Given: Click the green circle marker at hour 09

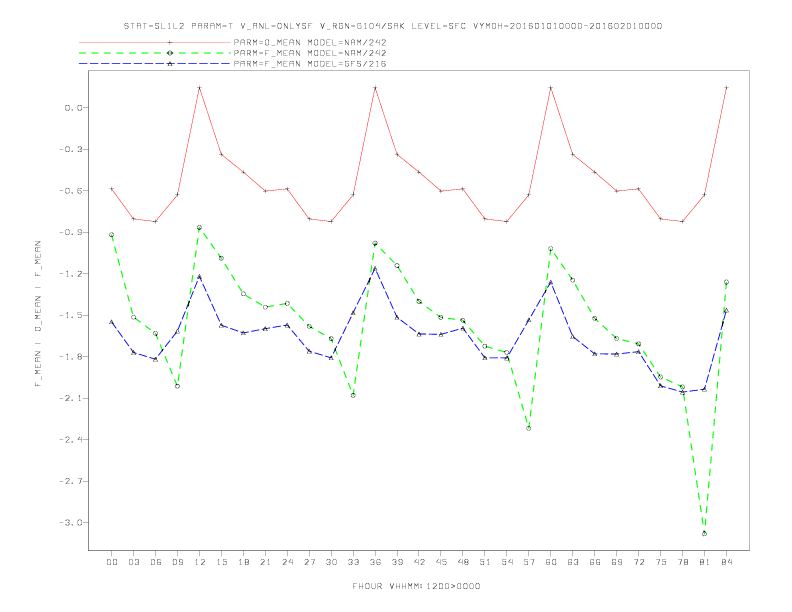Looking at the screenshot, I should pos(177,386).
